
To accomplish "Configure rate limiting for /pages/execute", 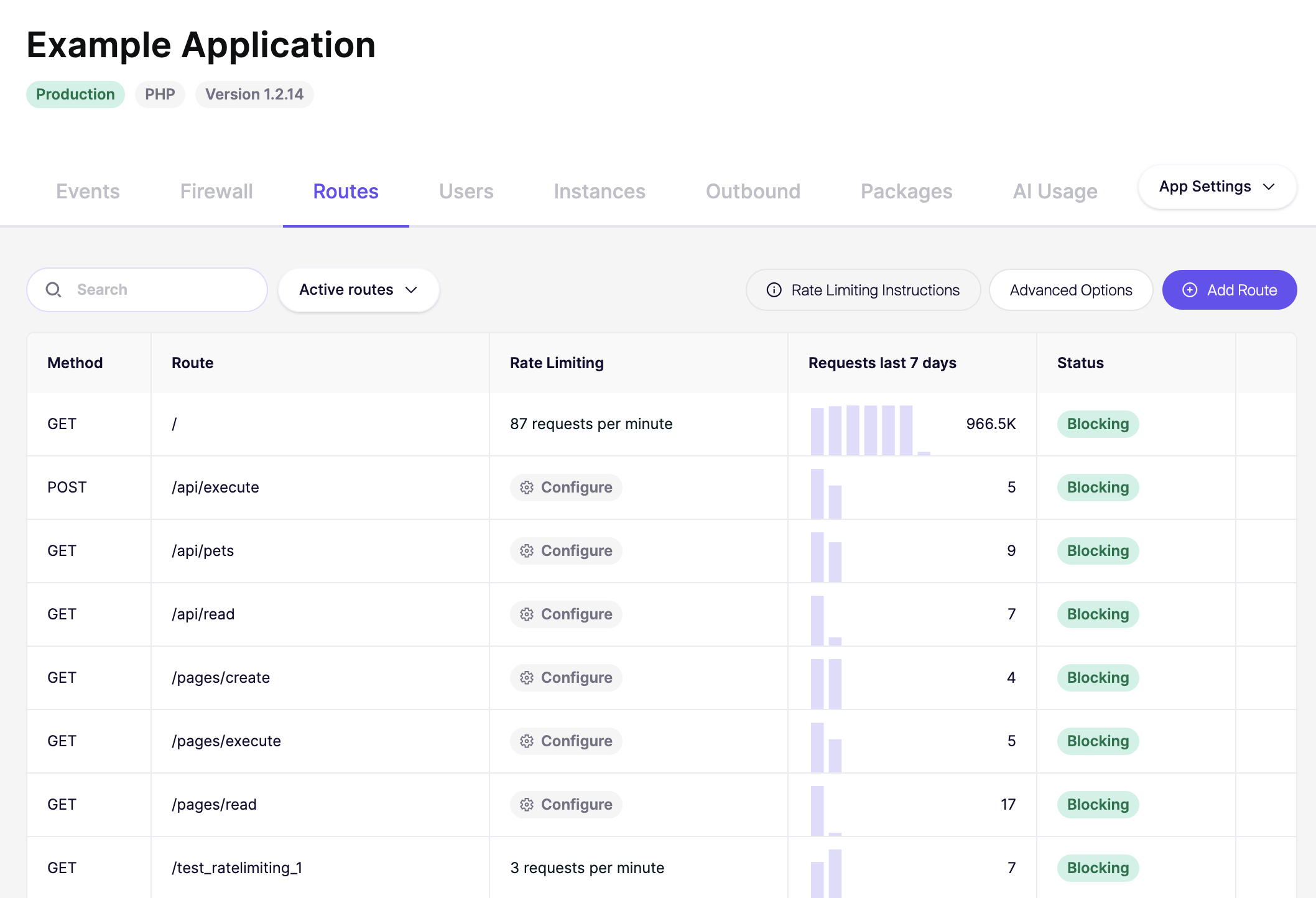I will [x=566, y=741].
